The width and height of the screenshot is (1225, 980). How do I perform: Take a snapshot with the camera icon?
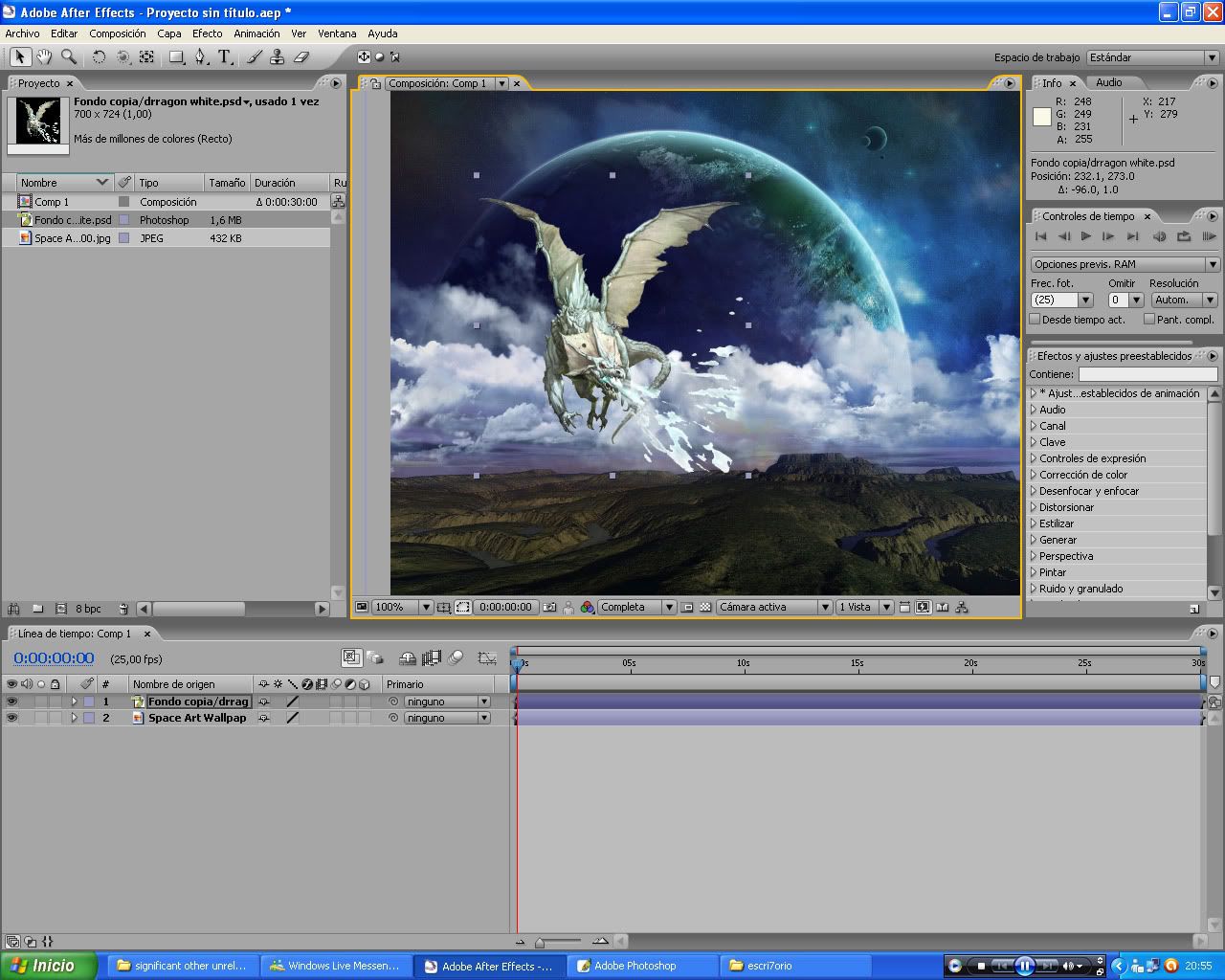tap(548, 607)
